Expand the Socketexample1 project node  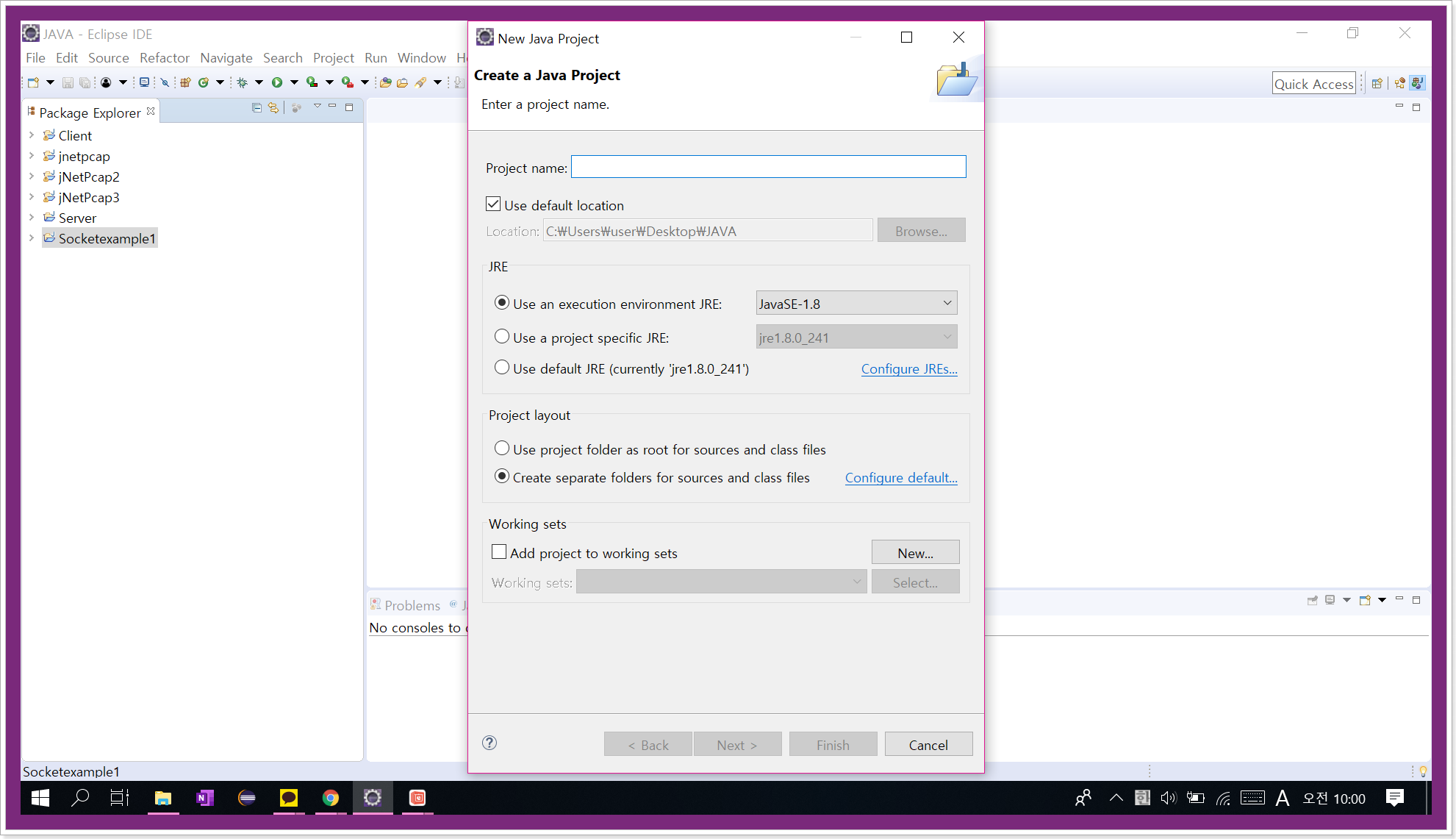[x=32, y=238]
